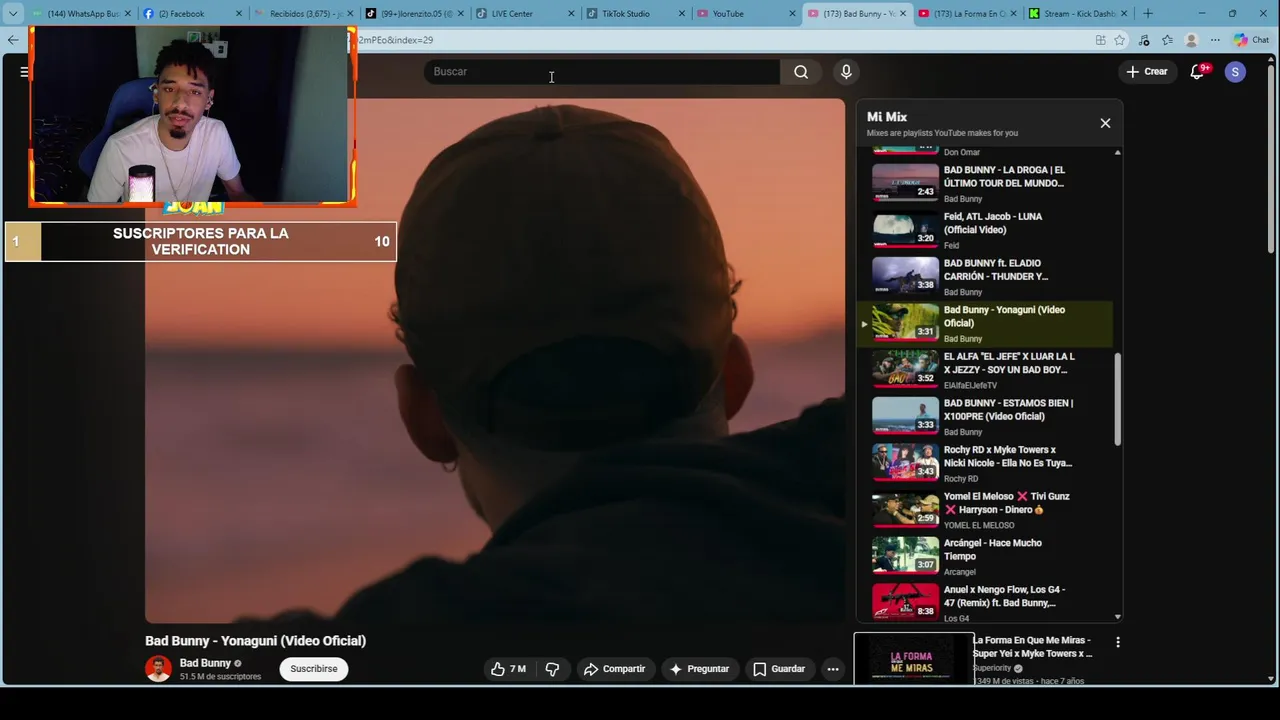The height and width of the screenshot is (720, 1280).
Task: Play THUNDER Y... Eladio Carrión video
Action: pyautogui.click(x=984, y=277)
